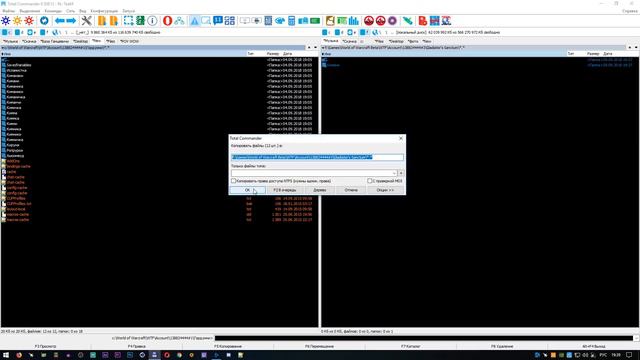Viewport: 640px width, 360px height.
Task: Click F8 Удаление in function key bar
Action: point(502,346)
